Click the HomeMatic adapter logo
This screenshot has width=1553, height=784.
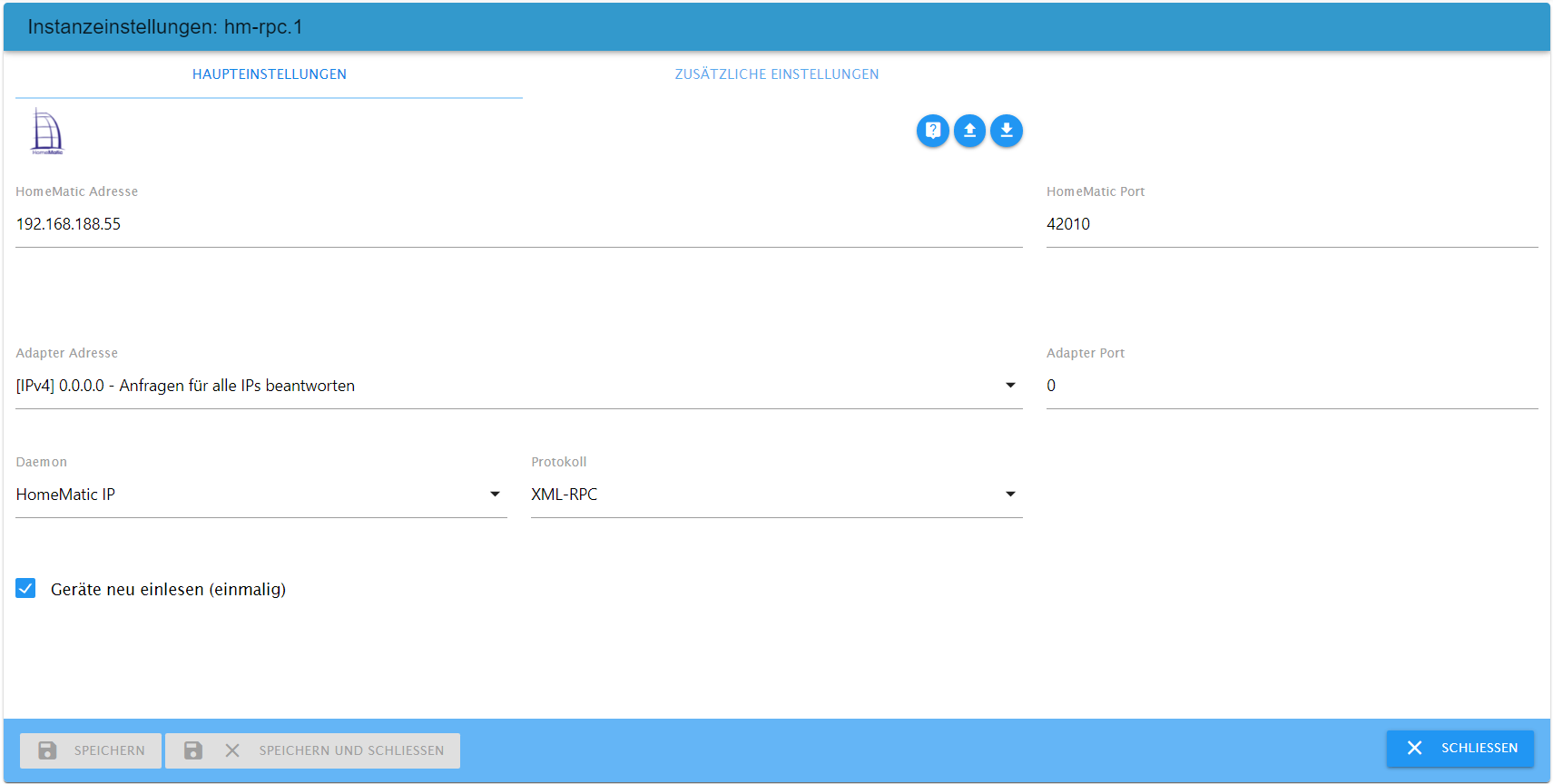(x=47, y=132)
